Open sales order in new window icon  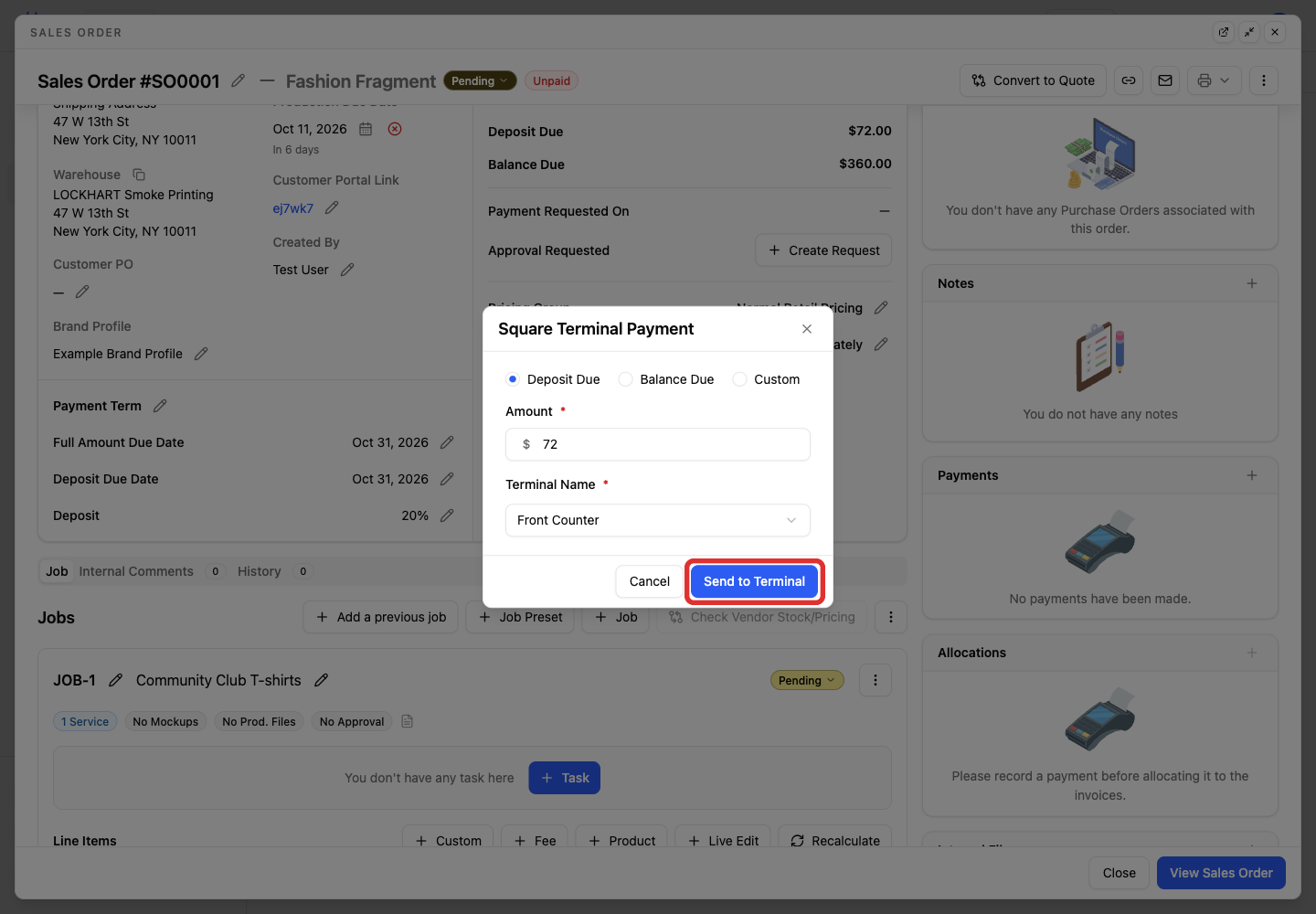pos(1224,32)
